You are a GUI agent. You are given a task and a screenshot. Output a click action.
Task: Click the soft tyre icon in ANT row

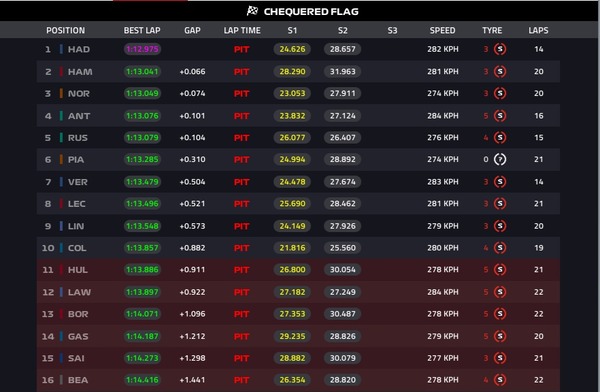500,116
